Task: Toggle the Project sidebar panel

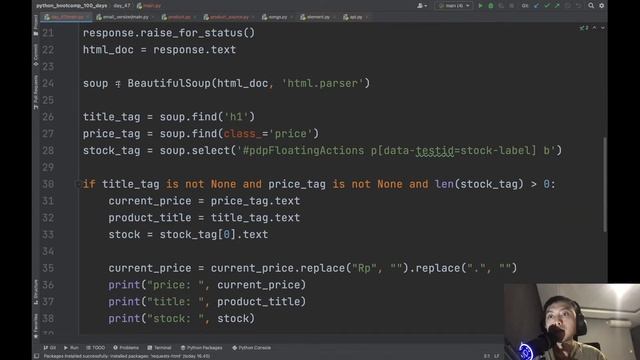Action: 36,25
